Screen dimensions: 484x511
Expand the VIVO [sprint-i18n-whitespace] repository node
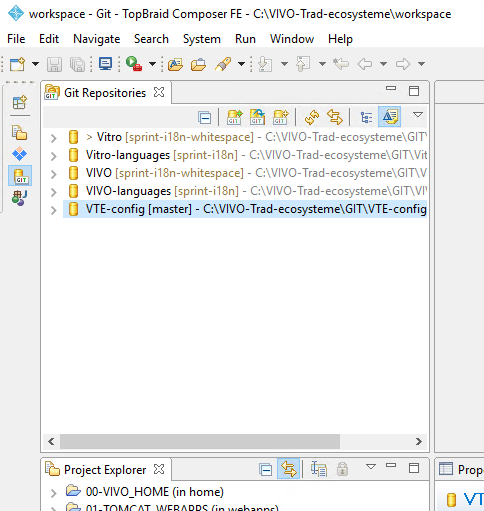tap(53, 174)
